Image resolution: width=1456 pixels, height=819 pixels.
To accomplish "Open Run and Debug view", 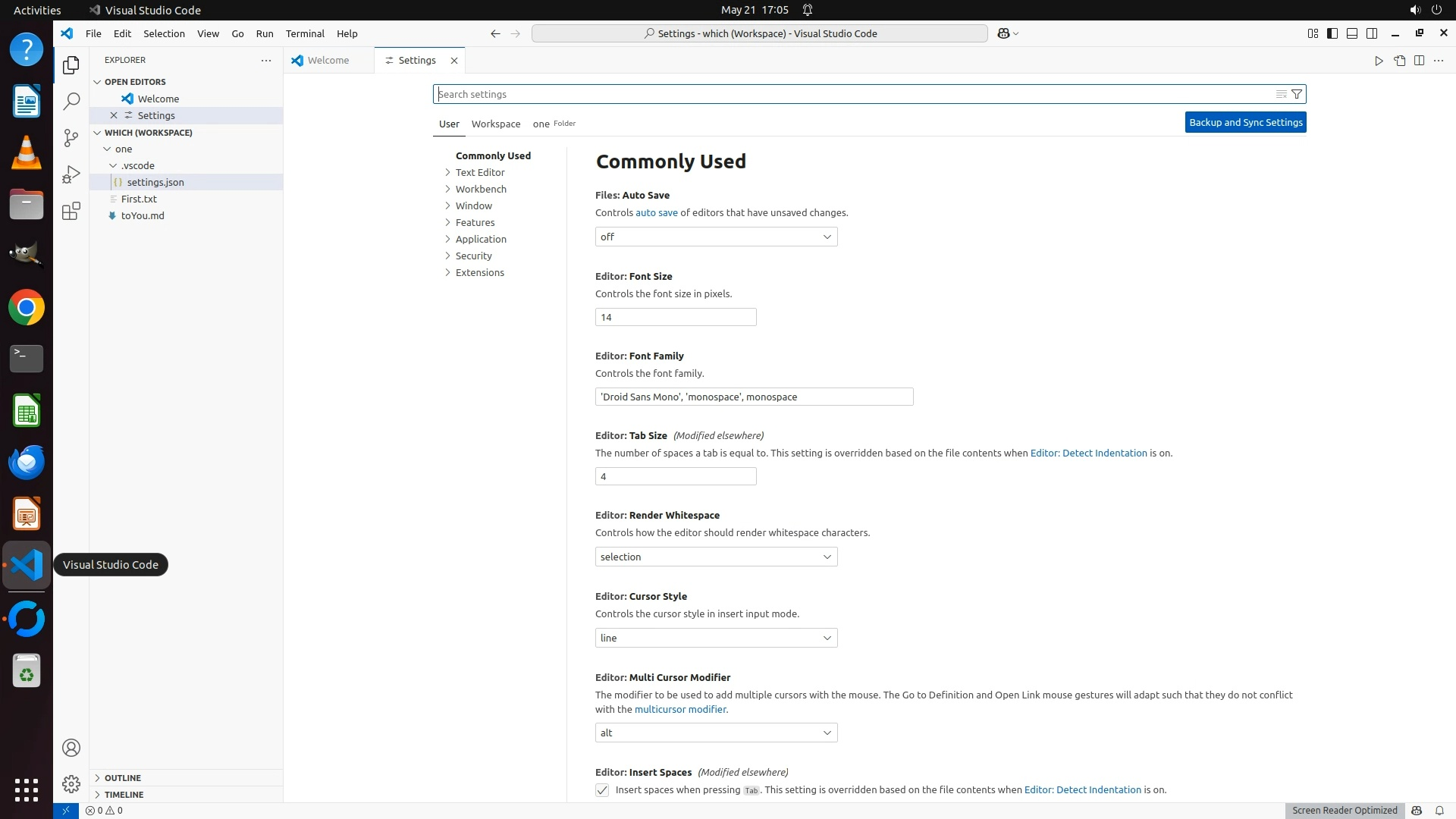I will pos(71,174).
